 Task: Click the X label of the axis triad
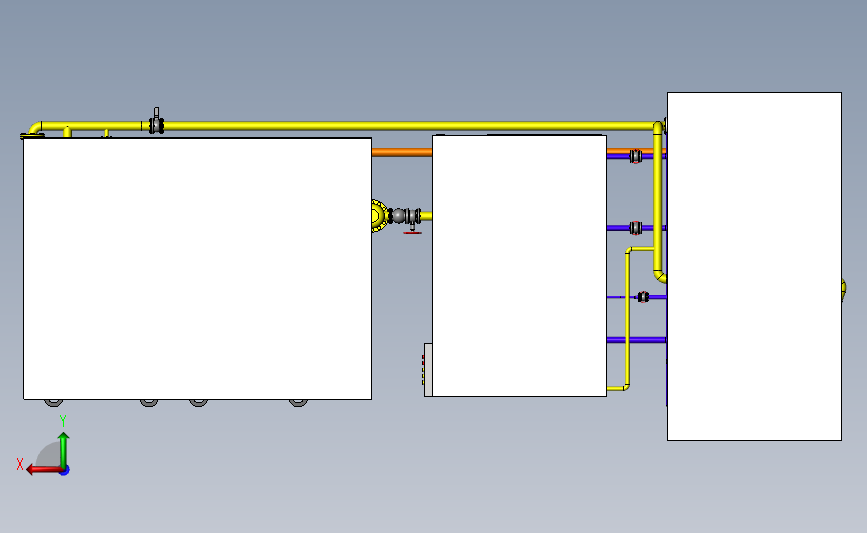[20, 464]
